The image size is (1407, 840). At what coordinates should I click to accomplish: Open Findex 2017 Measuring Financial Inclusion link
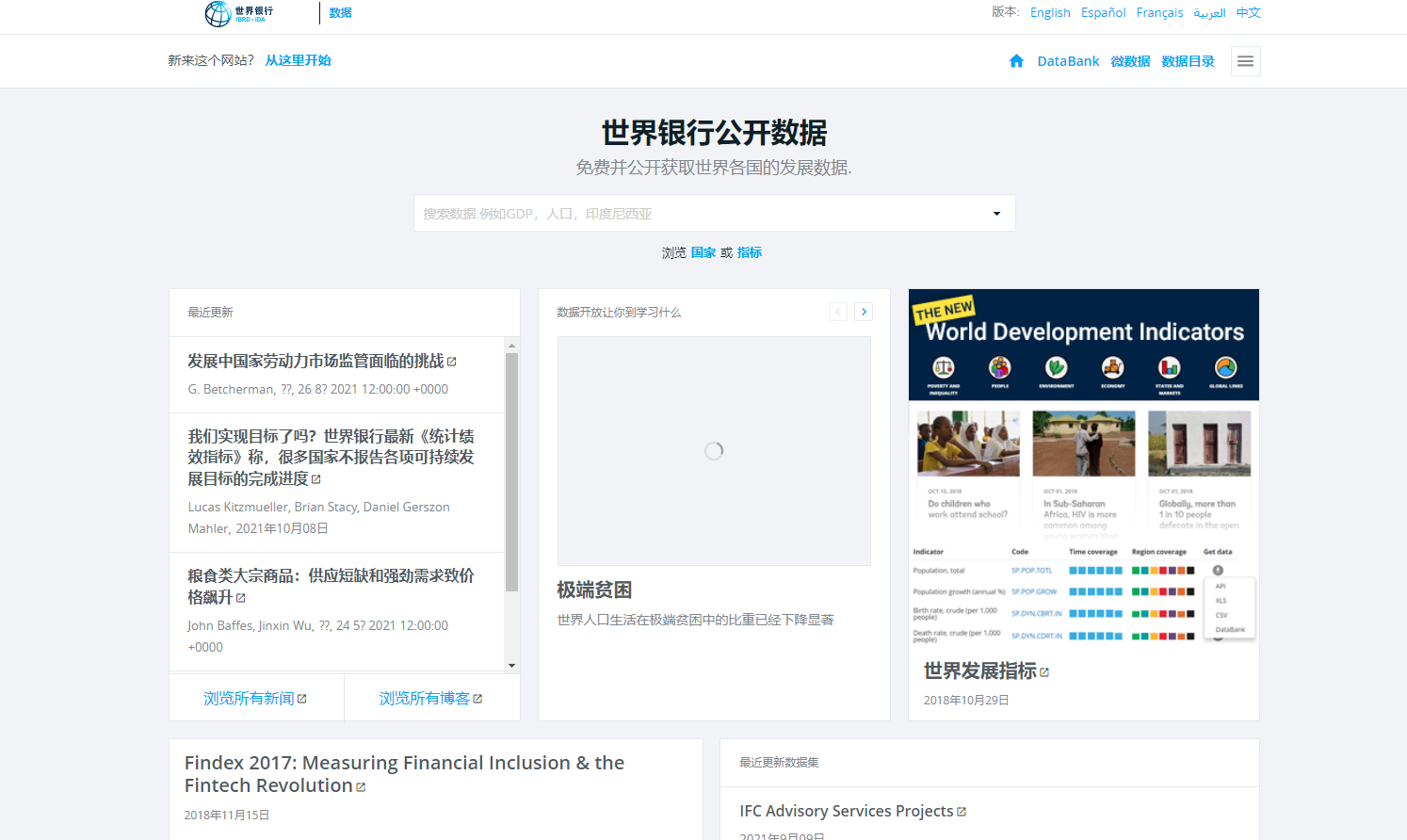click(x=404, y=774)
